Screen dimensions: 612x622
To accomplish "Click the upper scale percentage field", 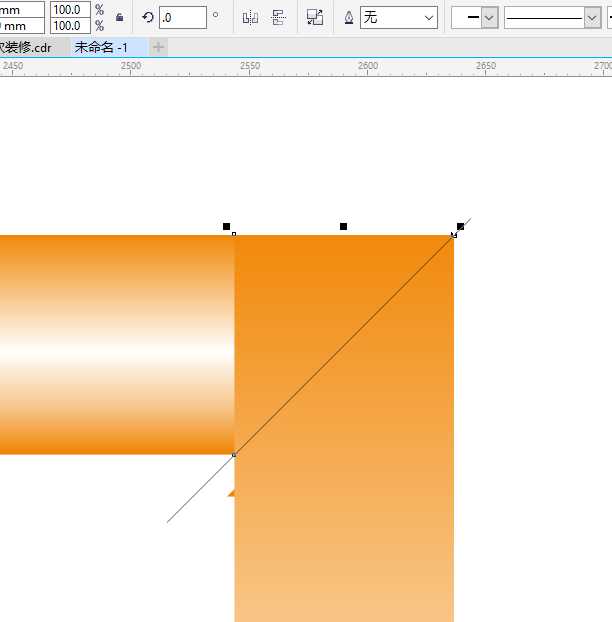I will pos(68,9).
